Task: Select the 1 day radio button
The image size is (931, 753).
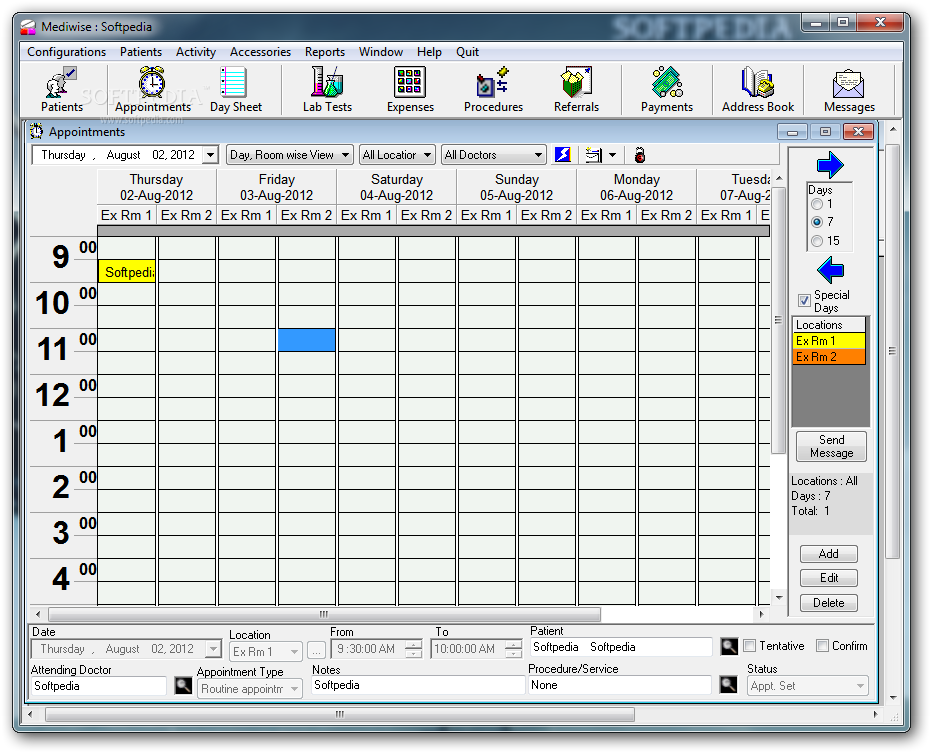Action: point(816,204)
